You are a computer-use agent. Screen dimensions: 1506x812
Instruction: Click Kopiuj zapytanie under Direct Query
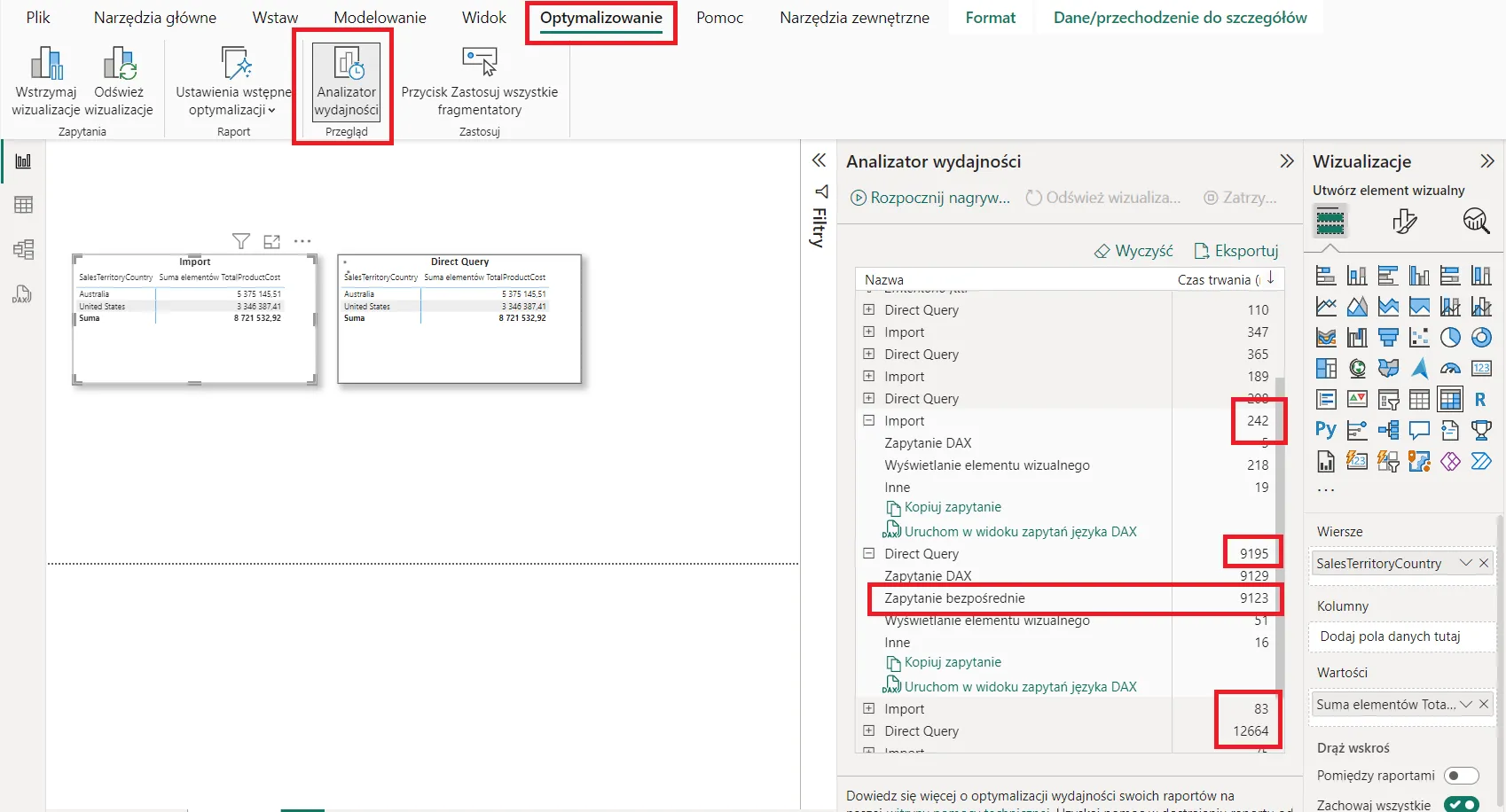pyautogui.click(x=952, y=662)
